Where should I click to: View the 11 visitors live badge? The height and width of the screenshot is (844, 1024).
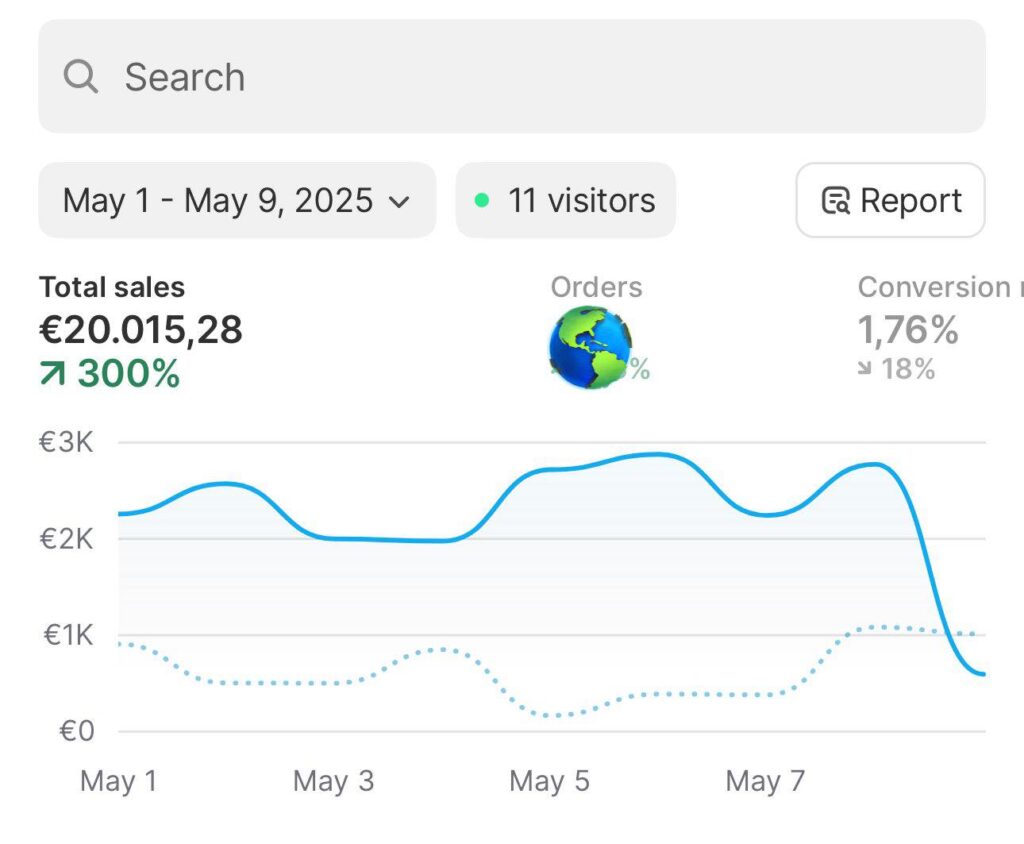[566, 200]
